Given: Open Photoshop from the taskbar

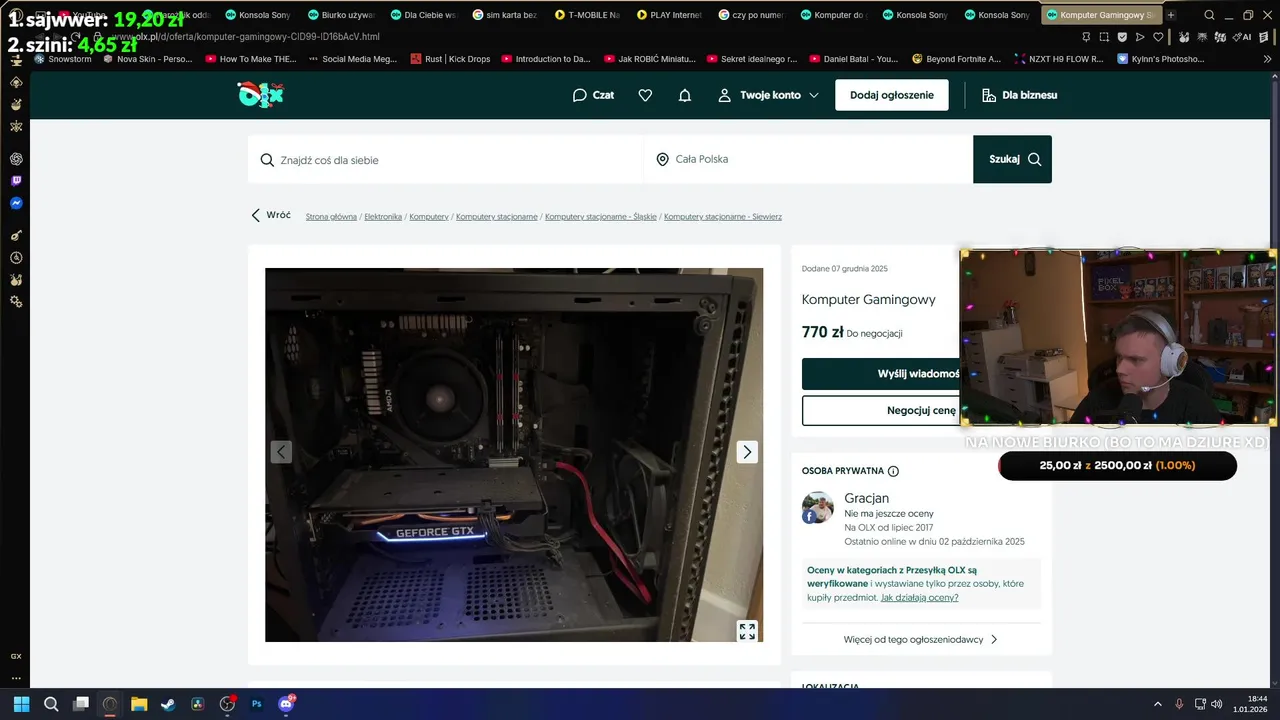Looking at the screenshot, I should [x=256, y=704].
